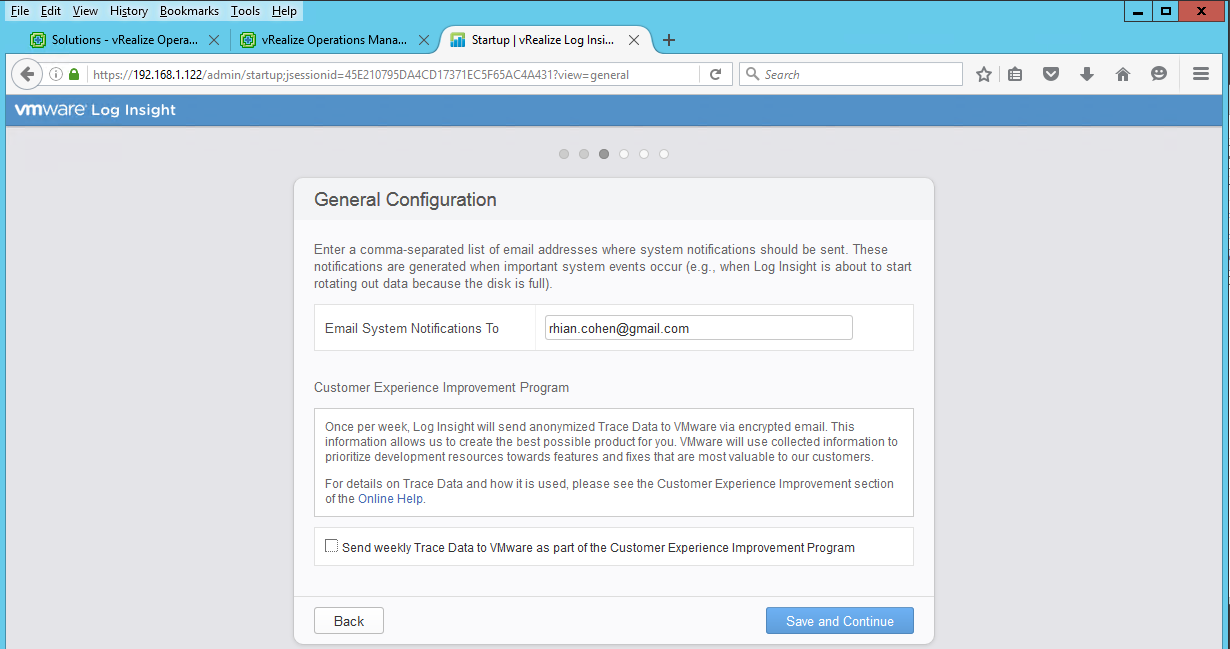
Task: Minimize the browser window
Action: tap(1138, 10)
